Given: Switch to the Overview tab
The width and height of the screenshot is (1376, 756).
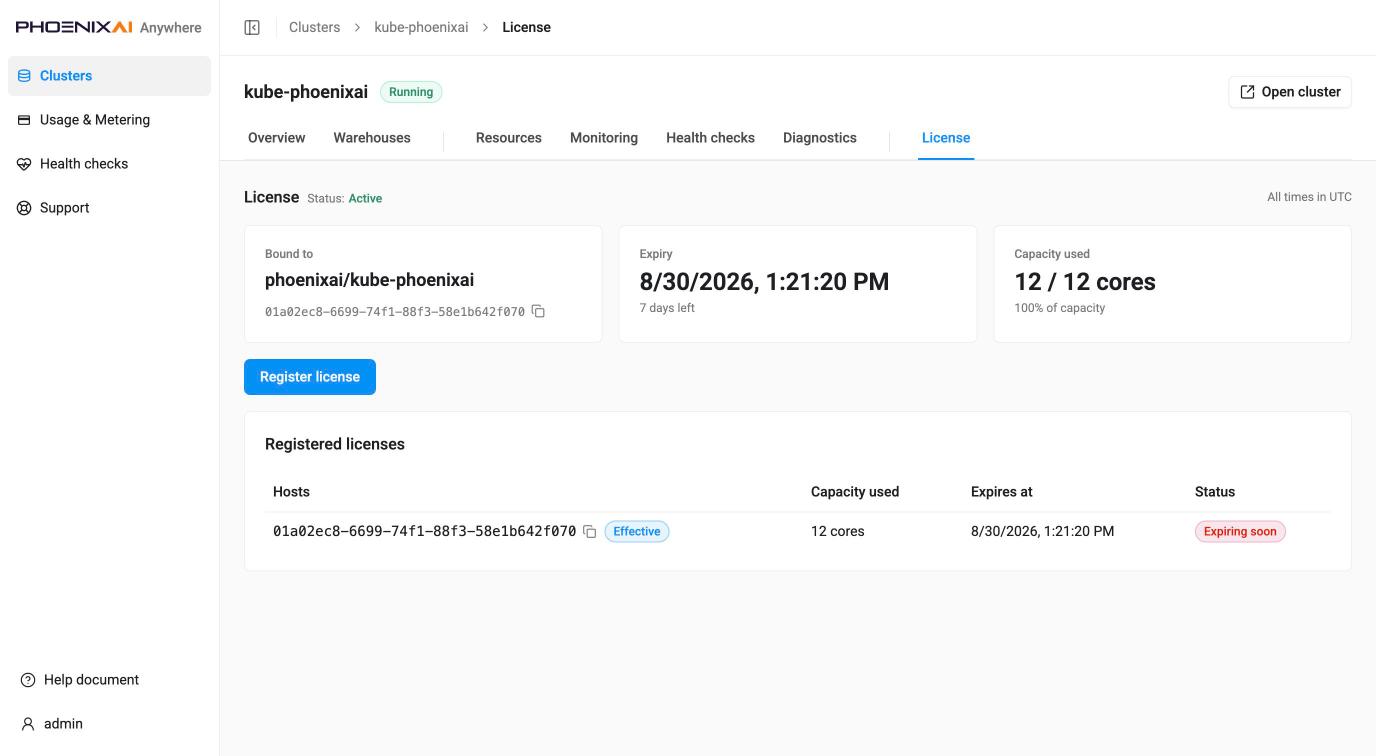Looking at the screenshot, I should click(276, 138).
